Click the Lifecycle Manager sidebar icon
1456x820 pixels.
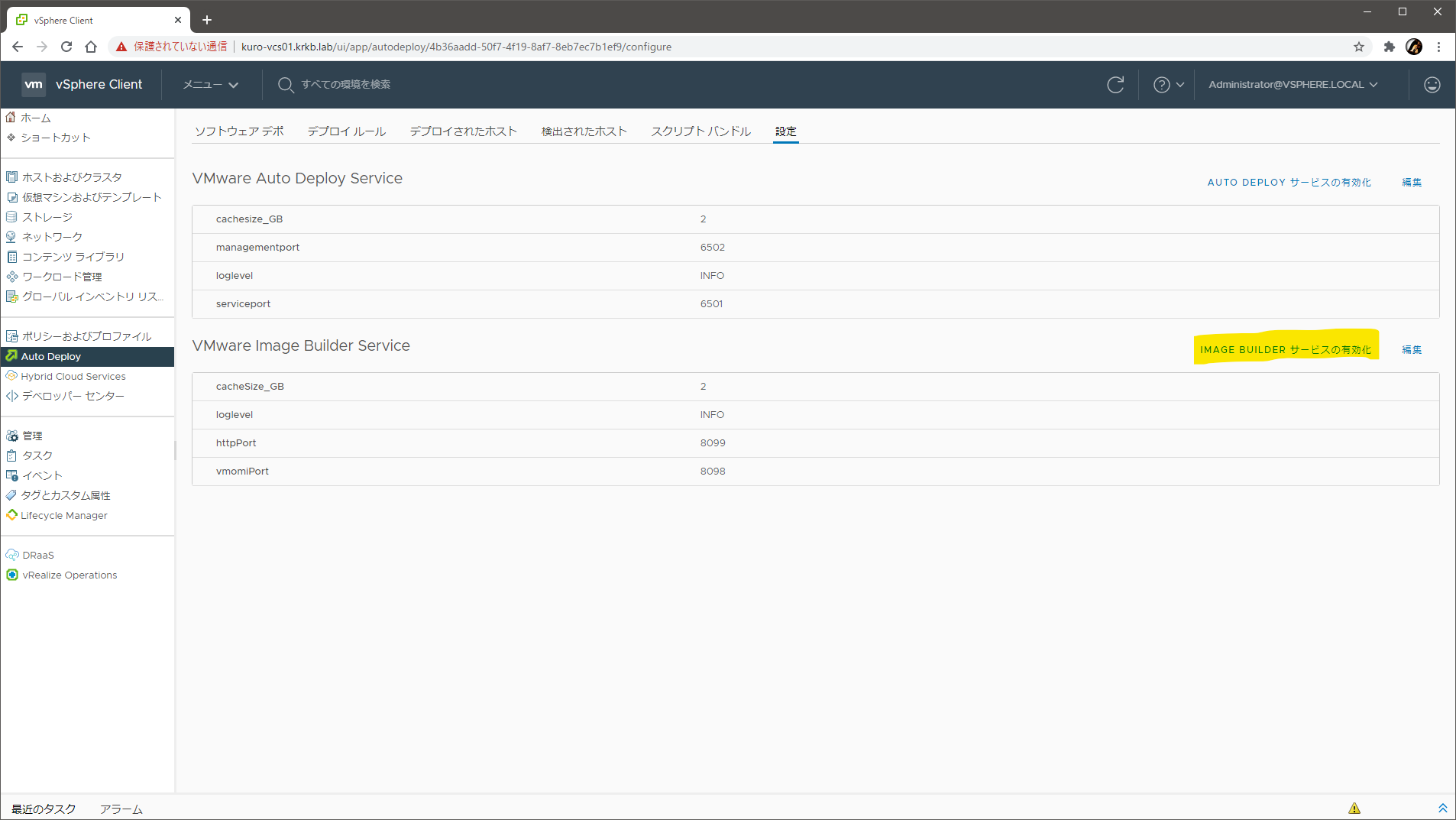12,515
